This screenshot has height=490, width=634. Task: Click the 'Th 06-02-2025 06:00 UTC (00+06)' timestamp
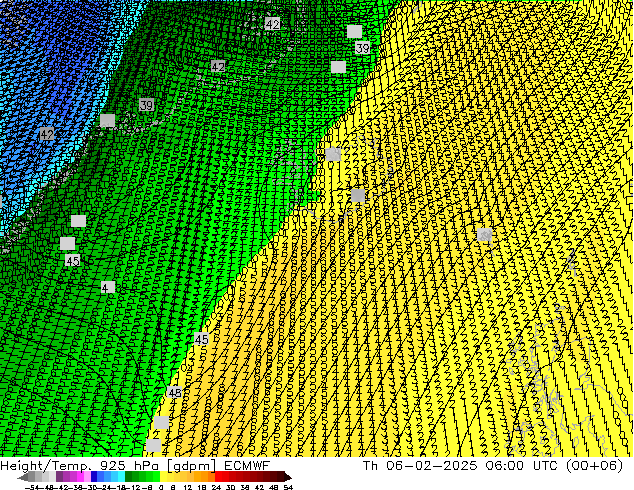(493, 465)
